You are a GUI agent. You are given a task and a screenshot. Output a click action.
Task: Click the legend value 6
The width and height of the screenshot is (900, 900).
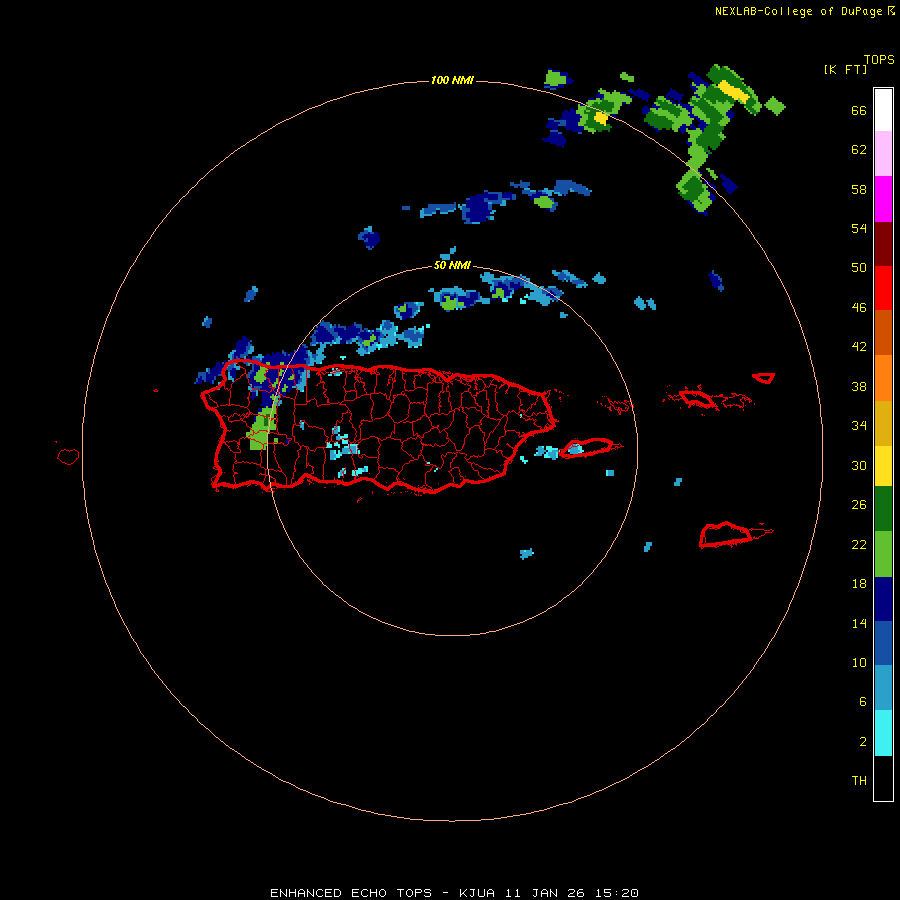point(863,702)
